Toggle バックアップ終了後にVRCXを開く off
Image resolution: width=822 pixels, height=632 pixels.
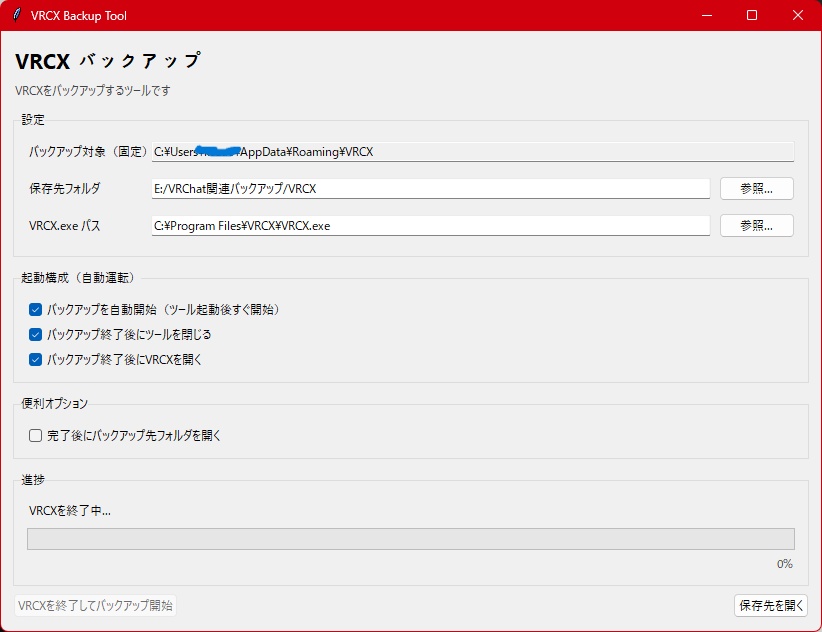(x=35, y=359)
